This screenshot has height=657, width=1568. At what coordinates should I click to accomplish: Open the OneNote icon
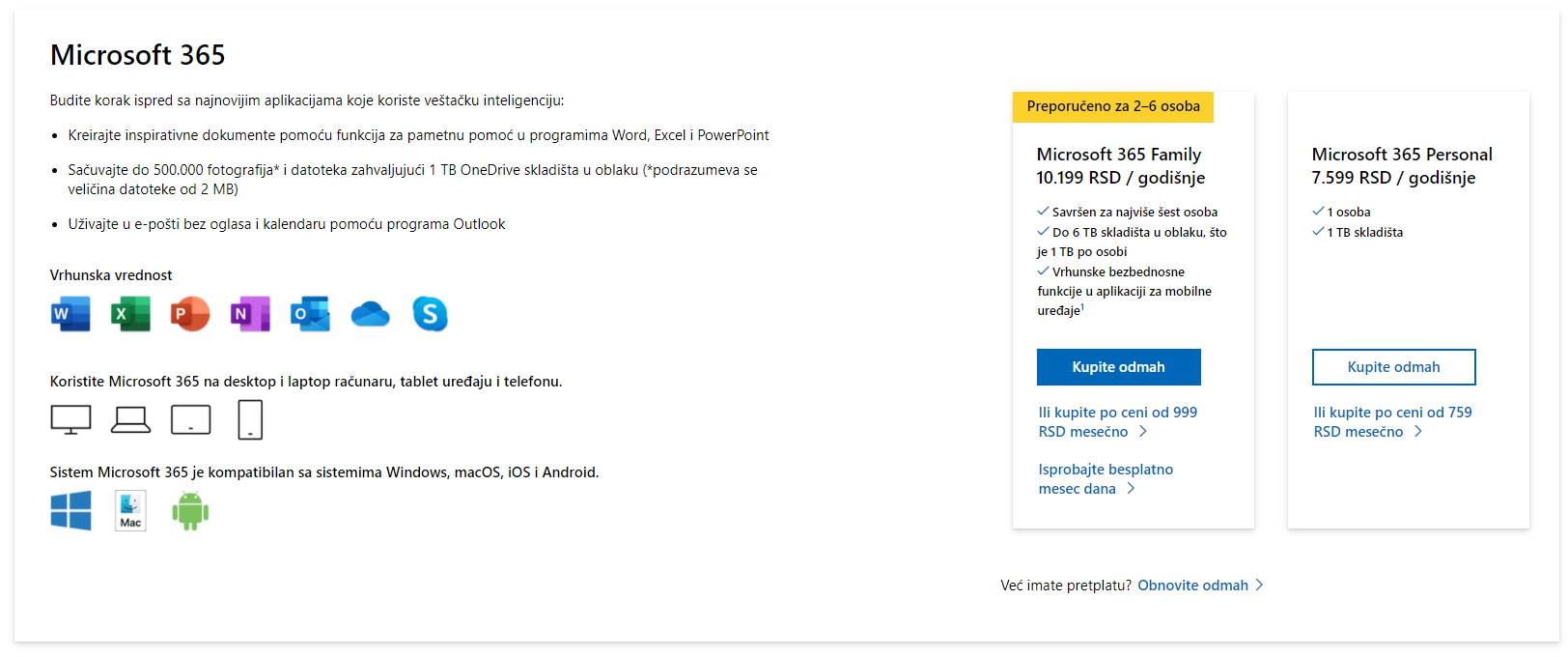[x=250, y=313]
